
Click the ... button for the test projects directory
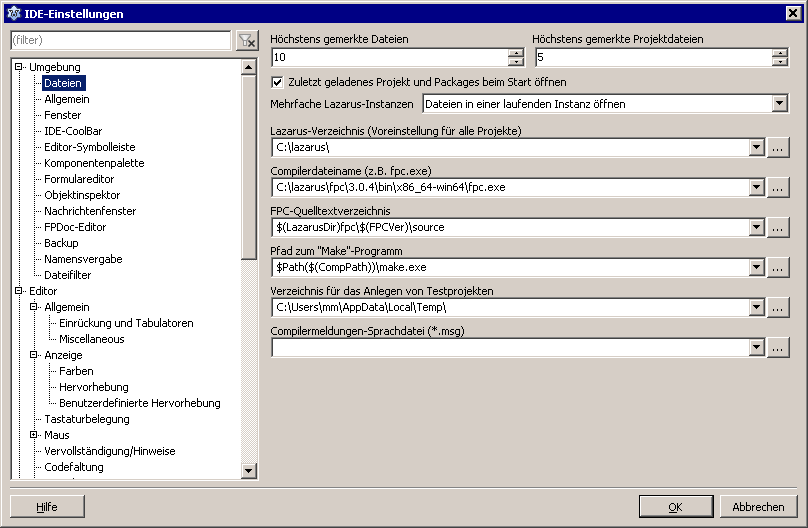point(779,307)
